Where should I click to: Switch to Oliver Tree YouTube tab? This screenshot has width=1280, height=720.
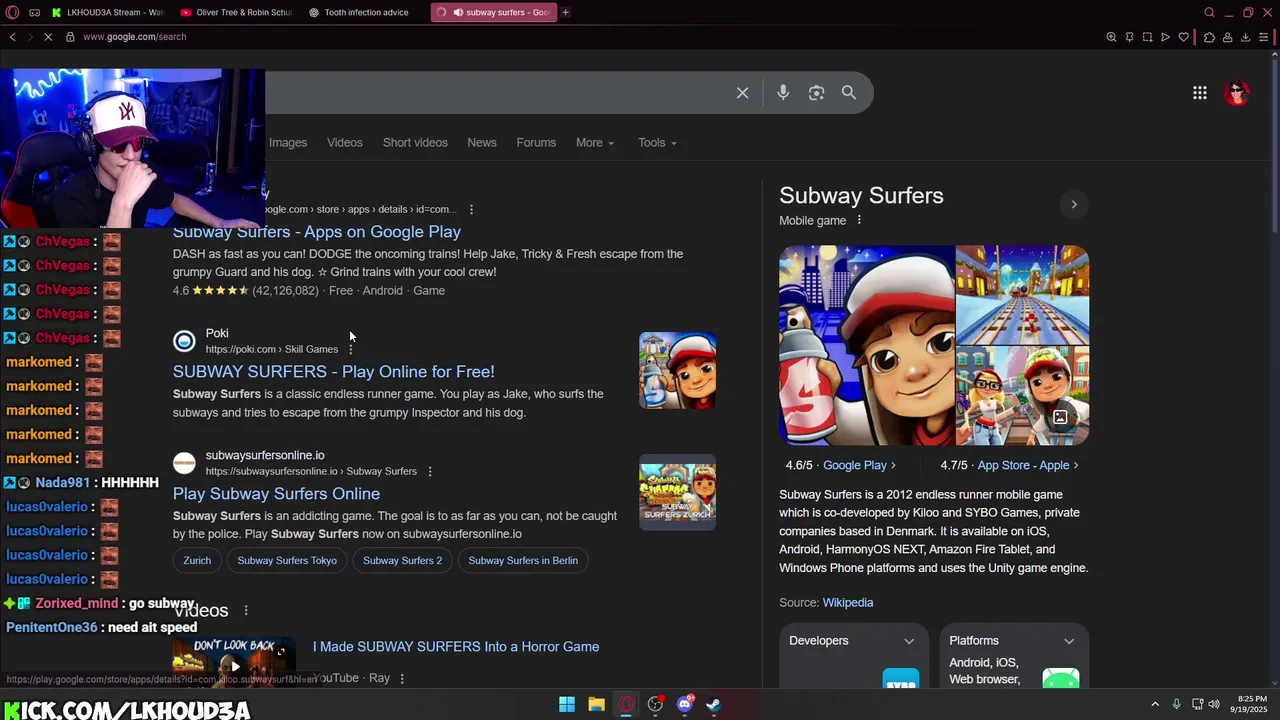[x=236, y=12]
